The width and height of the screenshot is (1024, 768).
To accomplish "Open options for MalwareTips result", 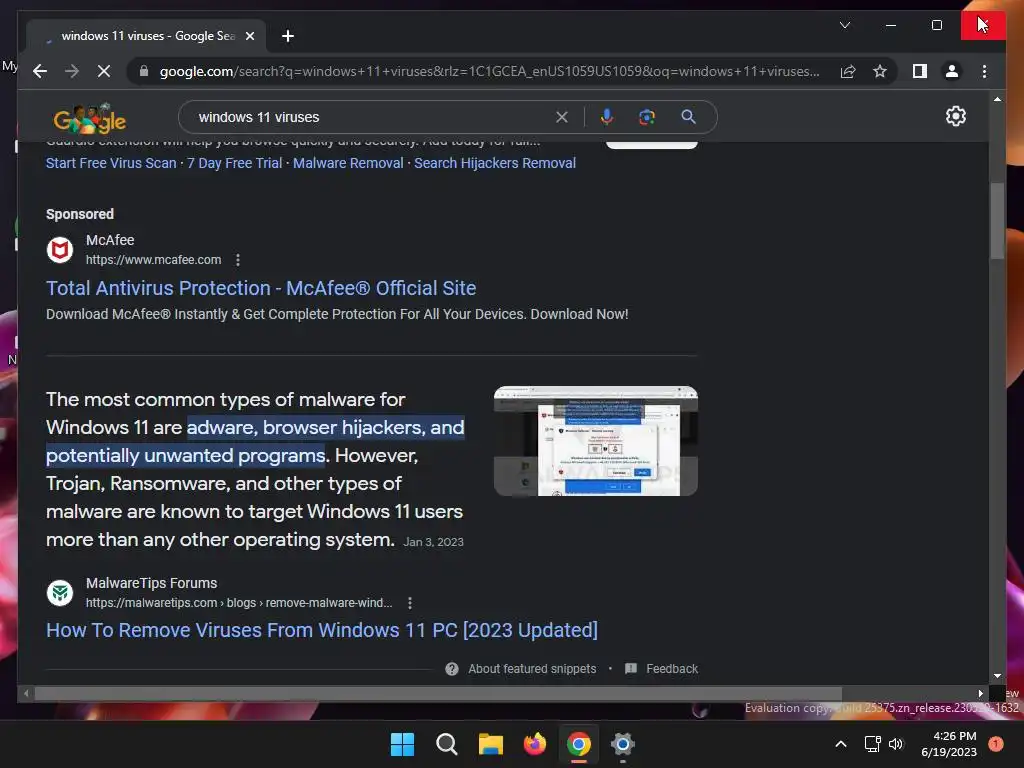I will coord(409,603).
